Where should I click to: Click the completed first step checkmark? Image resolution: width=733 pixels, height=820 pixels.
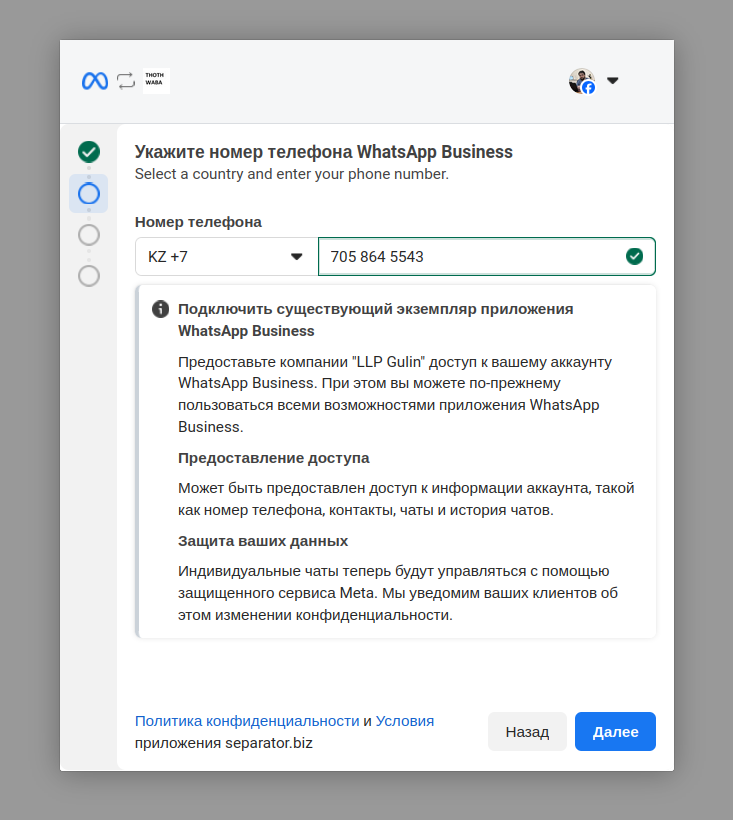89,152
